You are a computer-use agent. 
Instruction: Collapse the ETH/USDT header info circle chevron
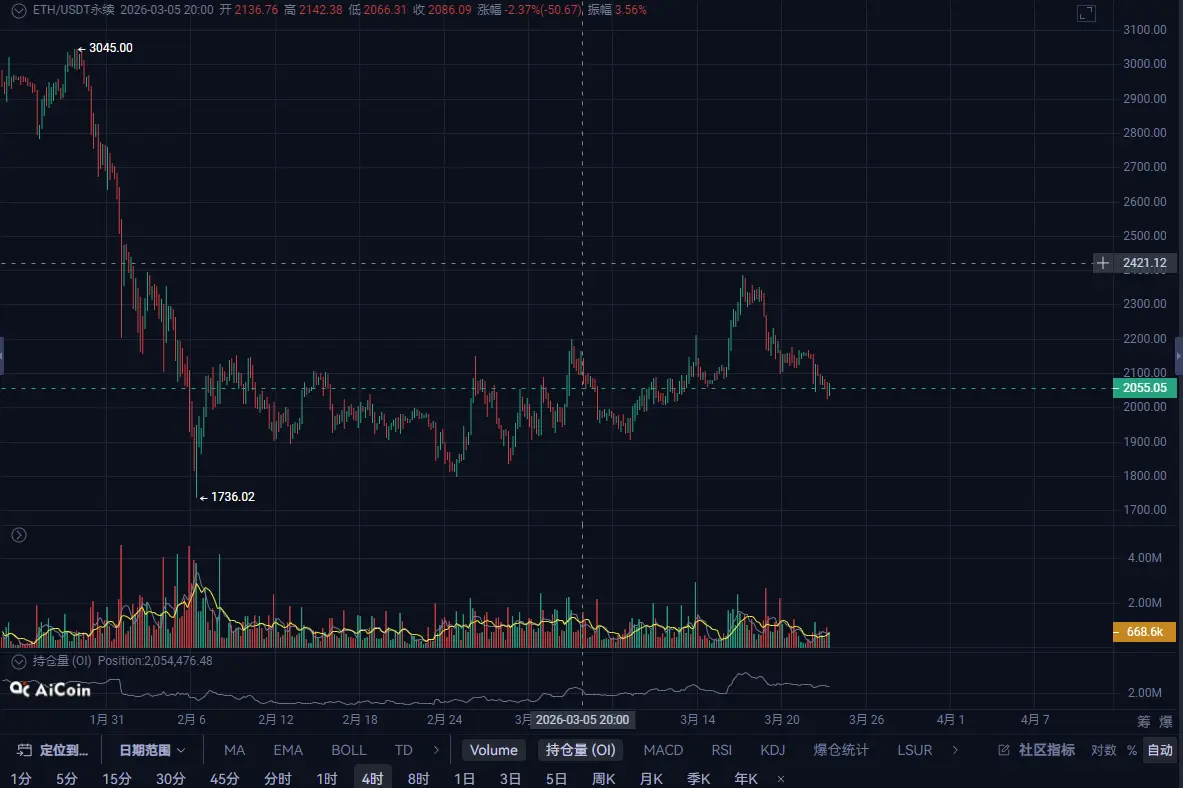19,11
